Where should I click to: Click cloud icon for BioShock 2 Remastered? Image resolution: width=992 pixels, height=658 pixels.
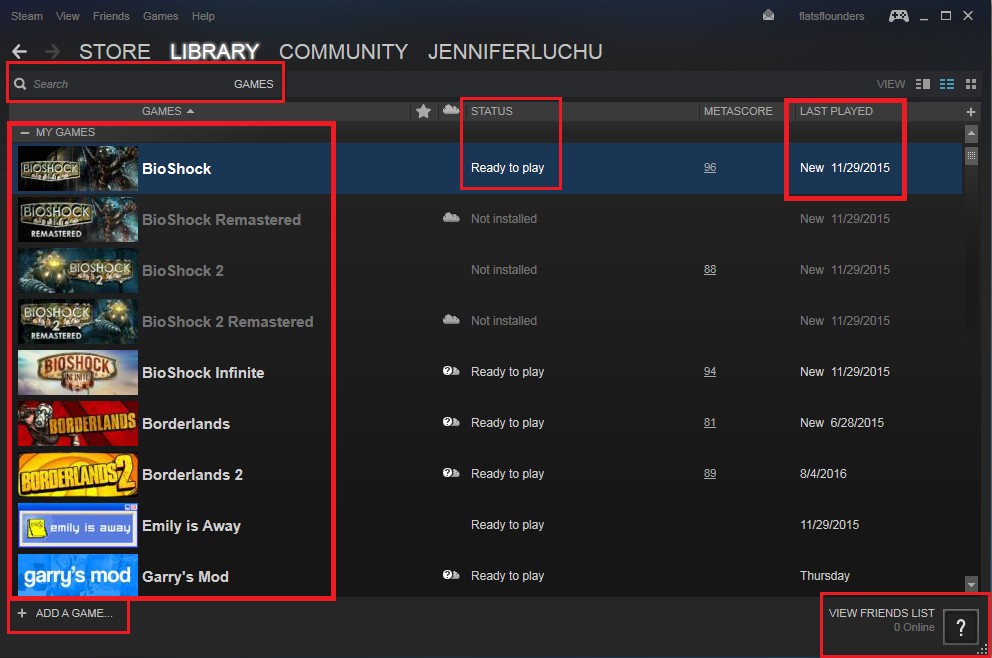click(x=451, y=320)
